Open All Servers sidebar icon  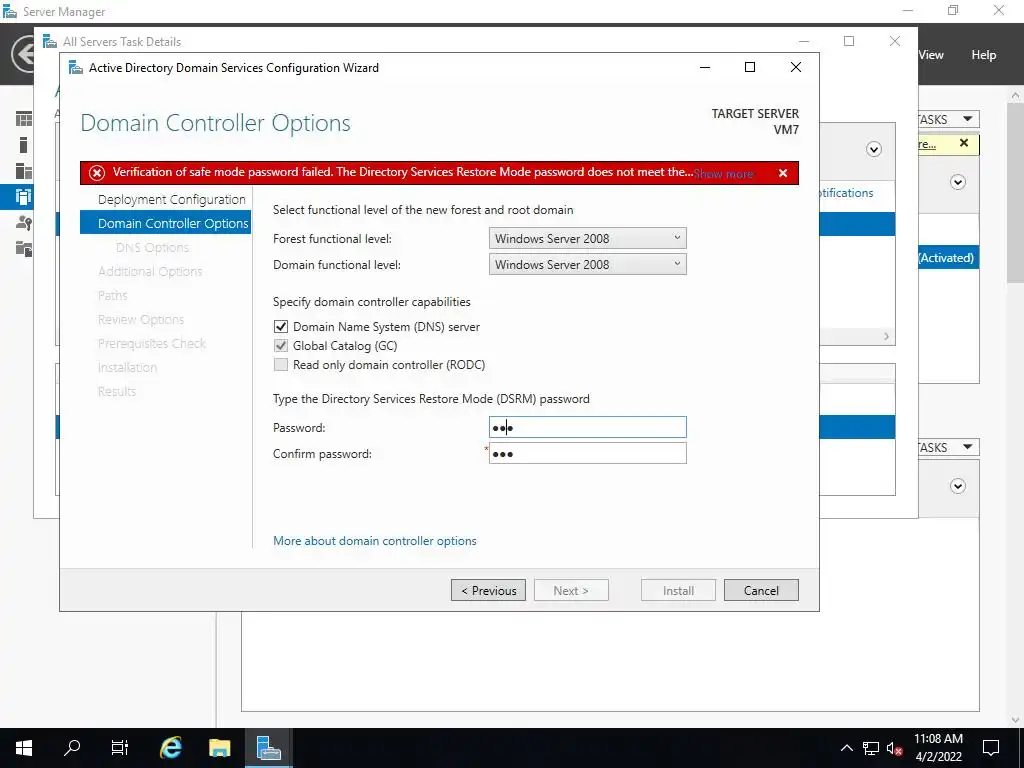click(24, 171)
